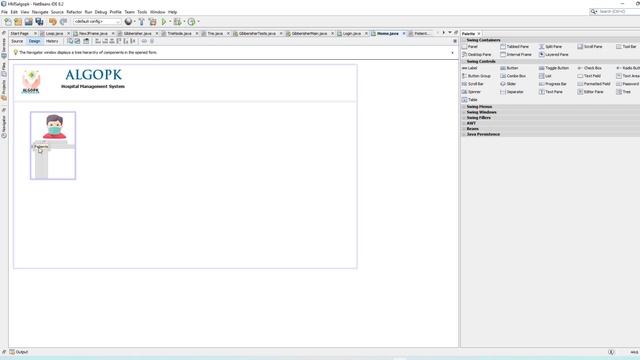Select Toggle Button in the palette
Viewport: 640px width, 360px height.
tap(554, 68)
